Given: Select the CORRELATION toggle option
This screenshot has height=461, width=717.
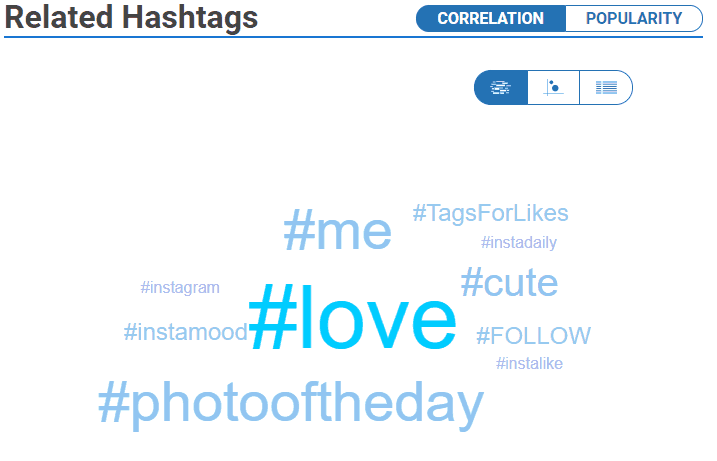Looking at the screenshot, I should point(490,18).
